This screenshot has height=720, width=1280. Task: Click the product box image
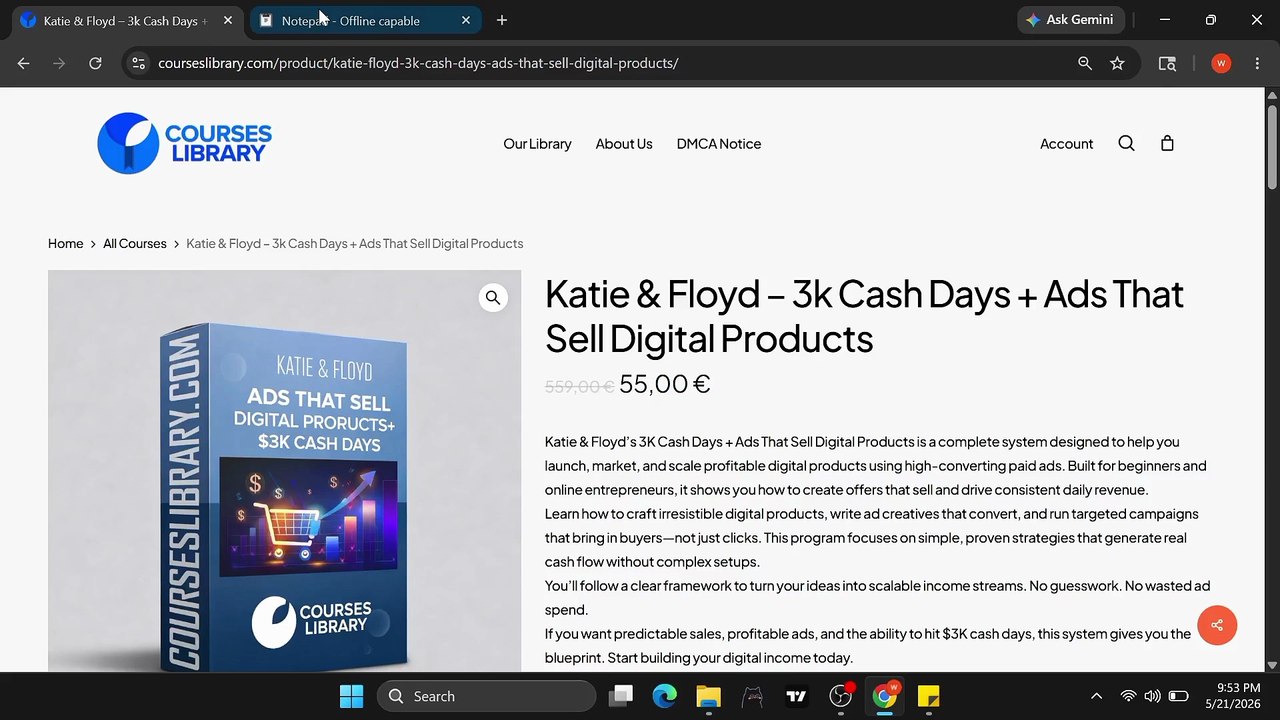(x=285, y=471)
